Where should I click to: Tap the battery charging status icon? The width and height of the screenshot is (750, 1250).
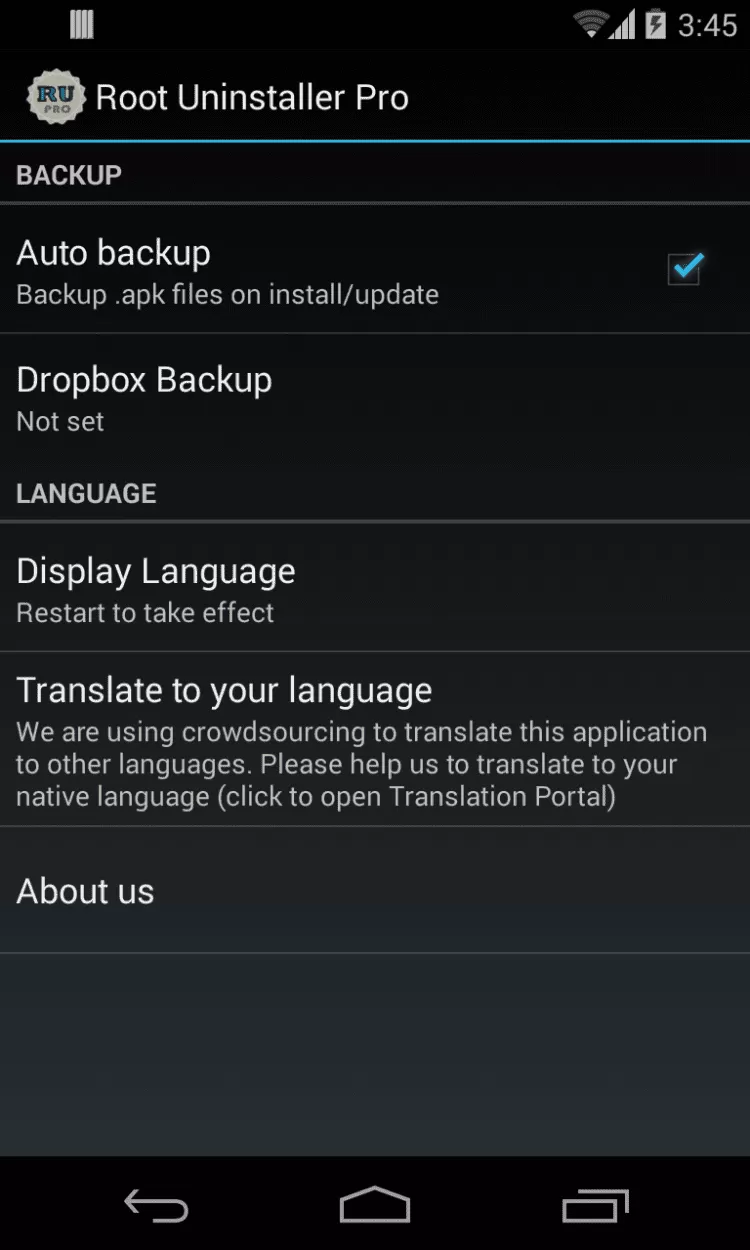coord(656,24)
